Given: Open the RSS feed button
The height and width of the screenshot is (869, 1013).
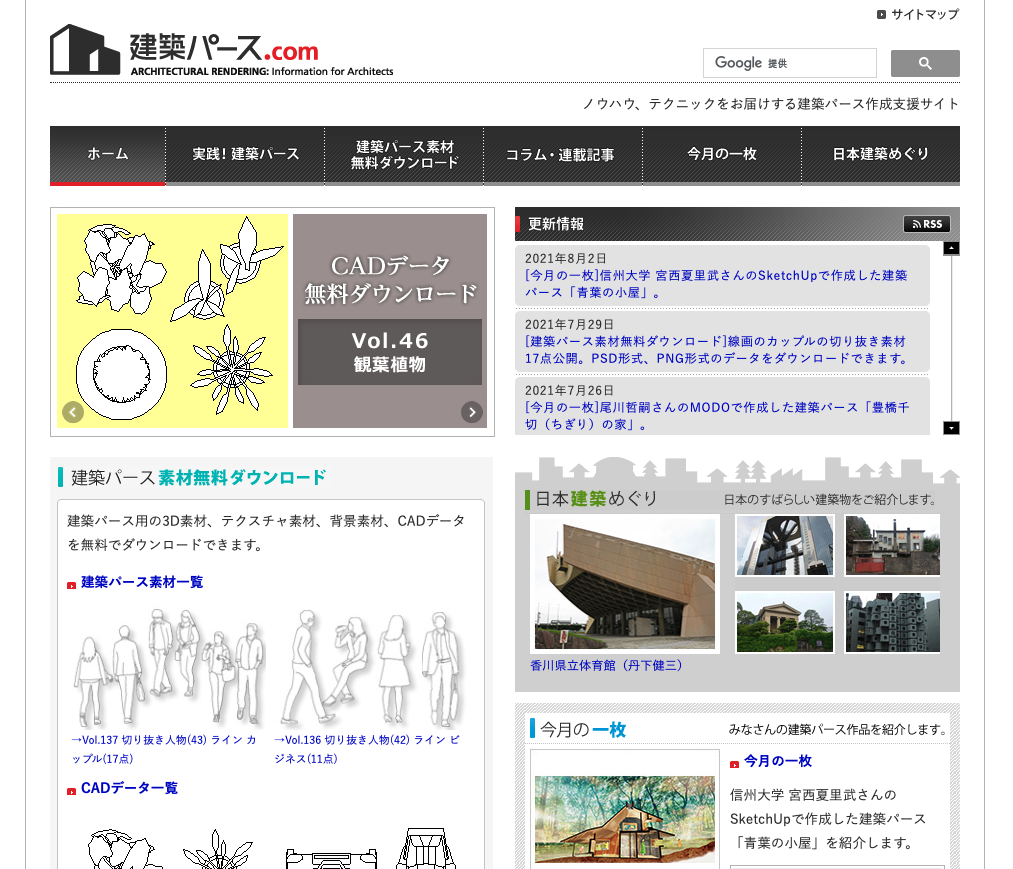Looking at the screenshot, I should coord(926,224).
